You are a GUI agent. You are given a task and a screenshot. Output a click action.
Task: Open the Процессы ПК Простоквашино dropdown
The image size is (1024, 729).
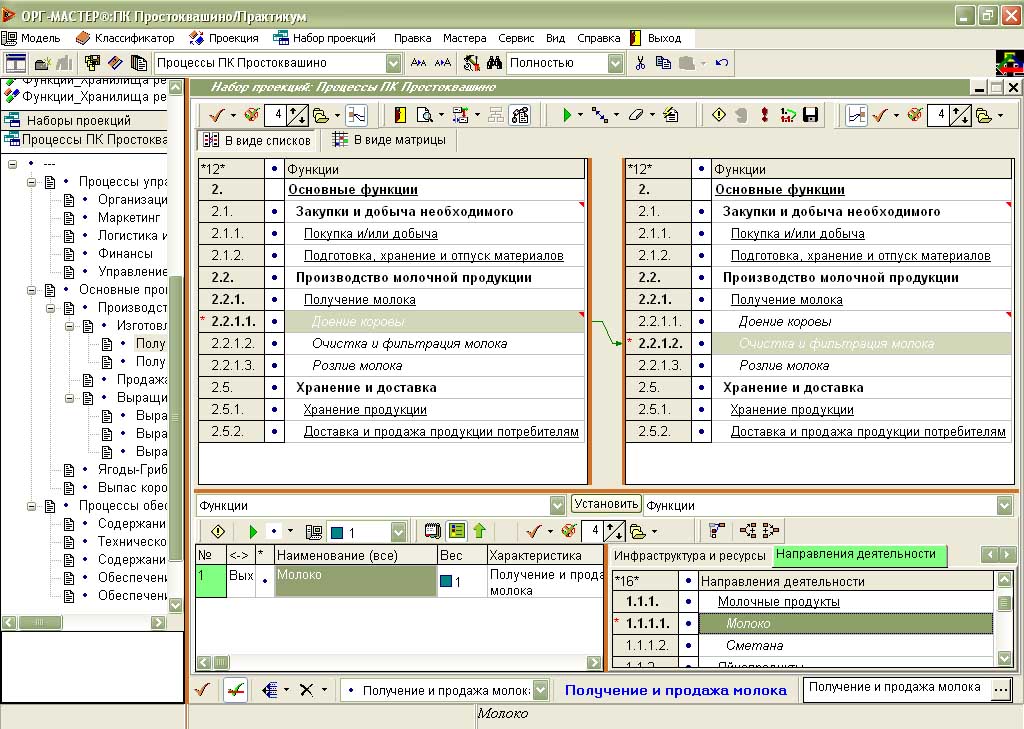point(393,63)
